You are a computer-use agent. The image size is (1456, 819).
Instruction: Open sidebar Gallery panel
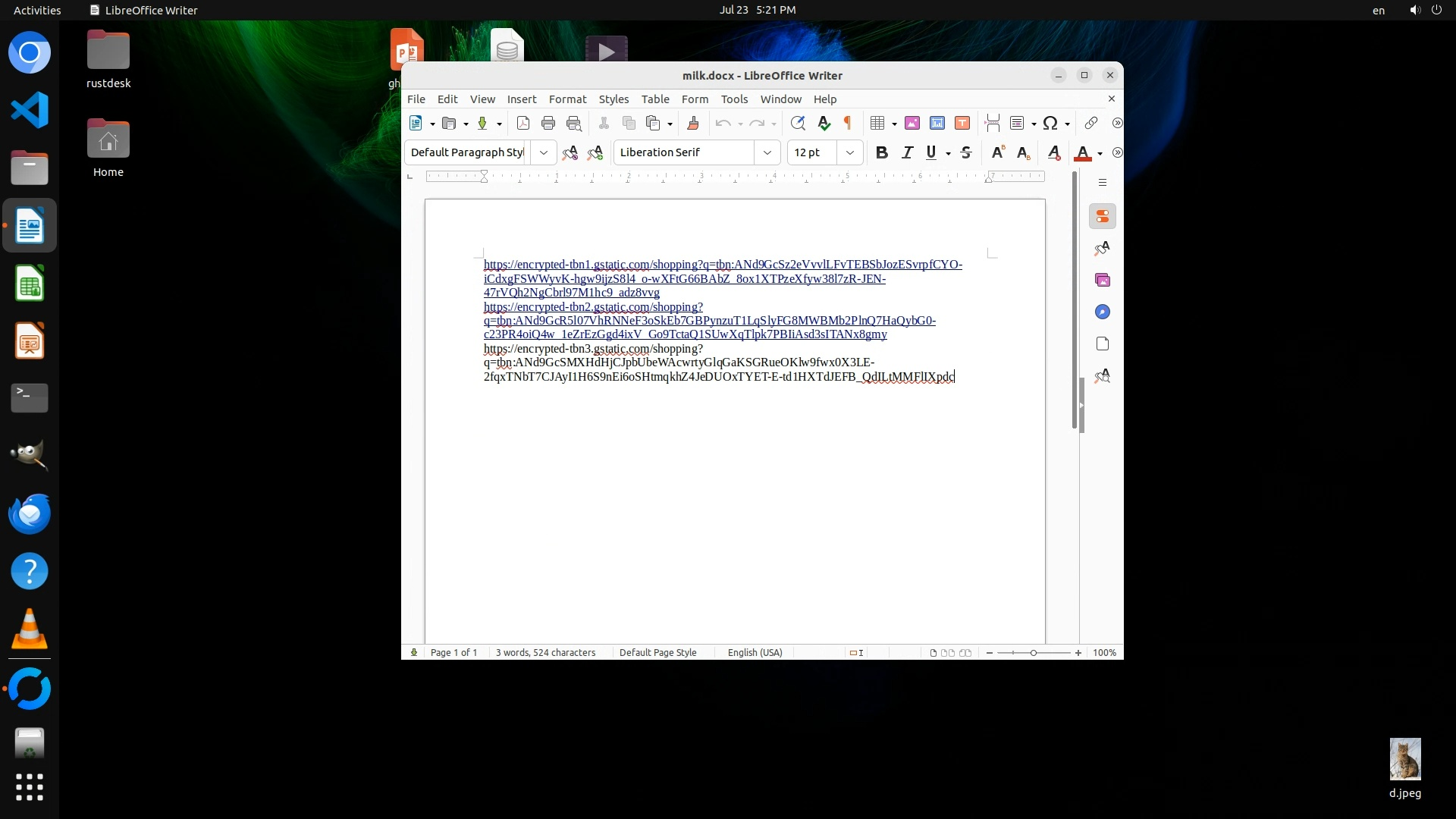[1103, 281]
